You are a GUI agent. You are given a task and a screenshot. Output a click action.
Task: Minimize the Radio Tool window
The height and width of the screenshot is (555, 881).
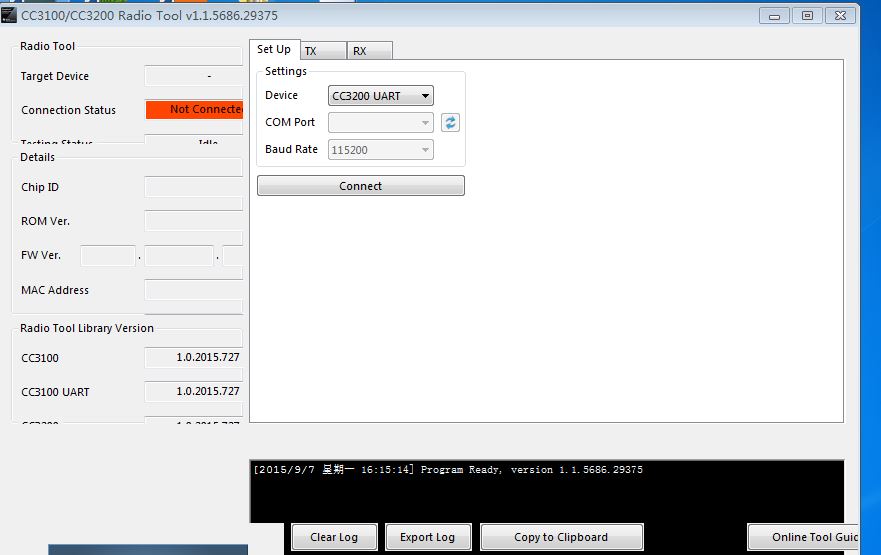[x=774, y=16]
